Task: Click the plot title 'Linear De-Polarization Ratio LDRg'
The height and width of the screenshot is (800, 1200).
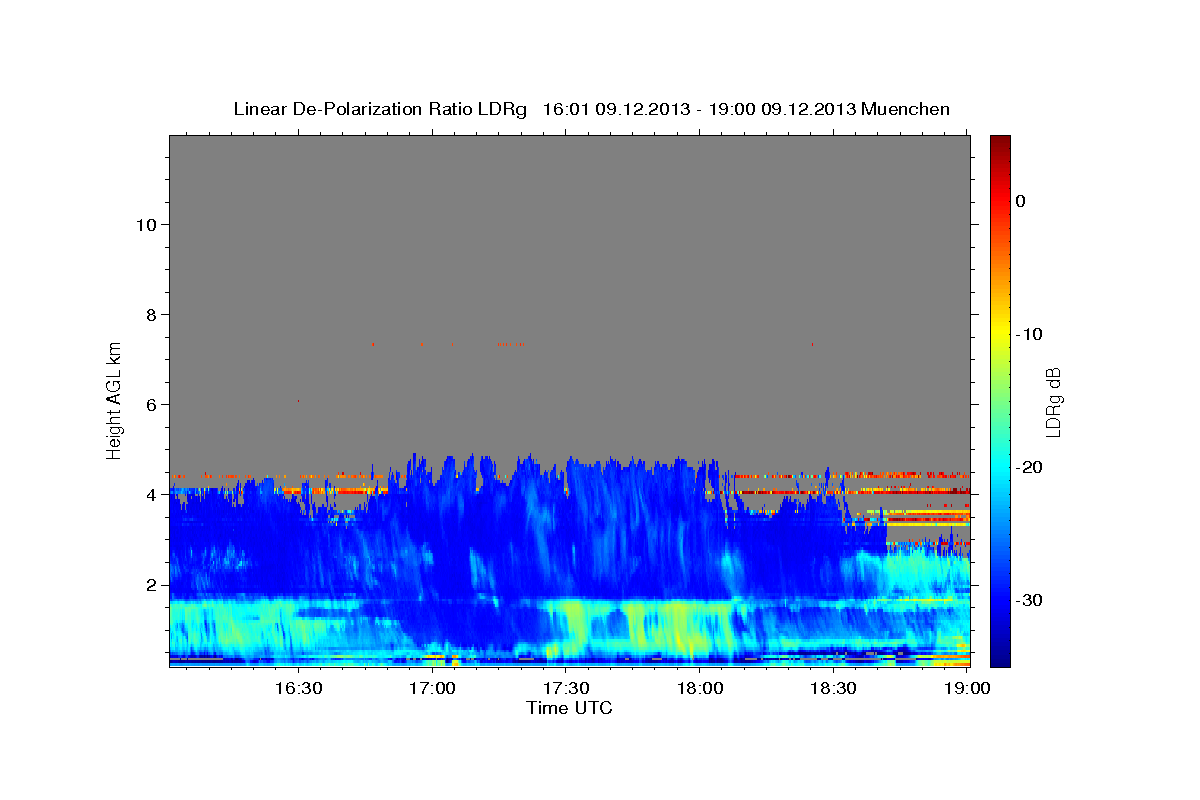Action: (379, 109)
